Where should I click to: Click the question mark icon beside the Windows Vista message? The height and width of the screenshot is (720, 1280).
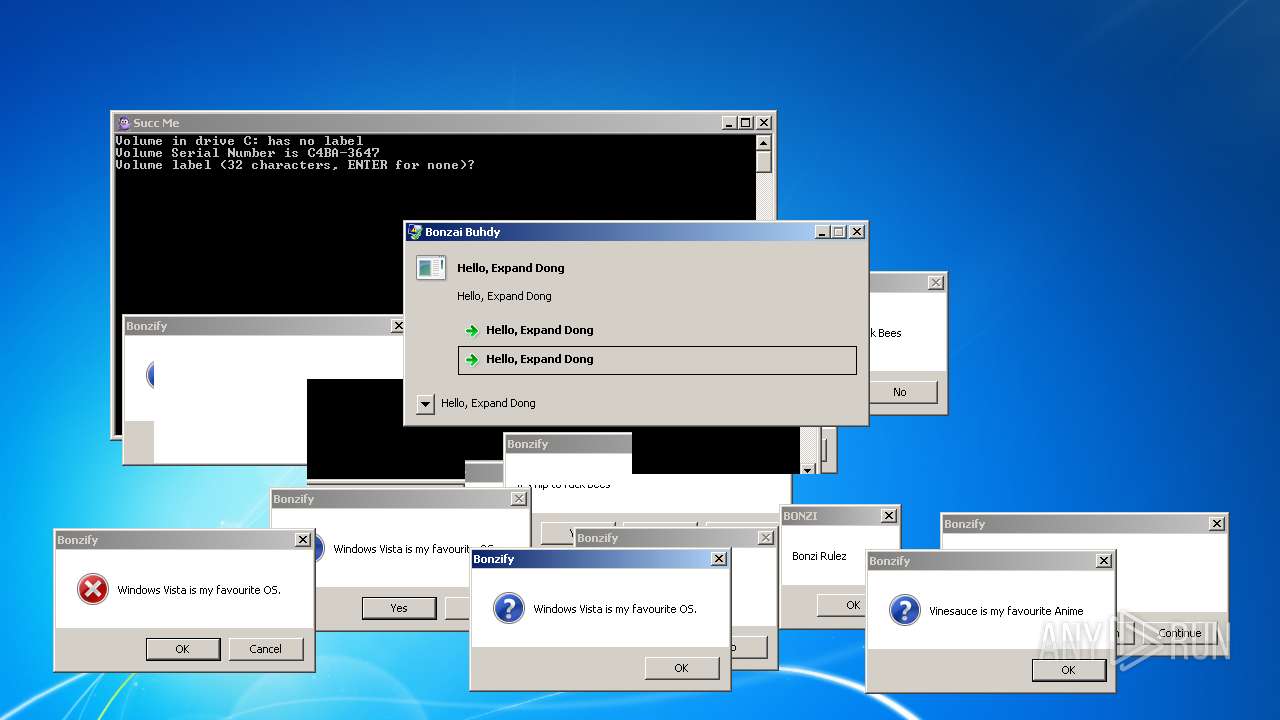pyautogui.click(x=508, y=609)
